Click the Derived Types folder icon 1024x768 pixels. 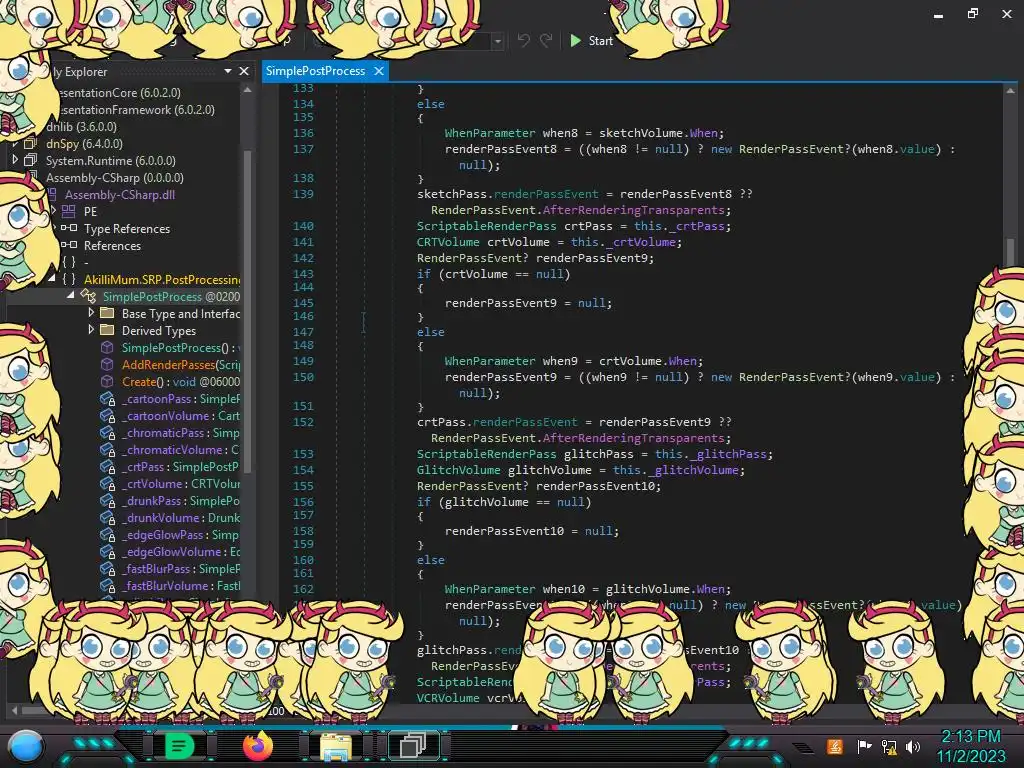107,330
